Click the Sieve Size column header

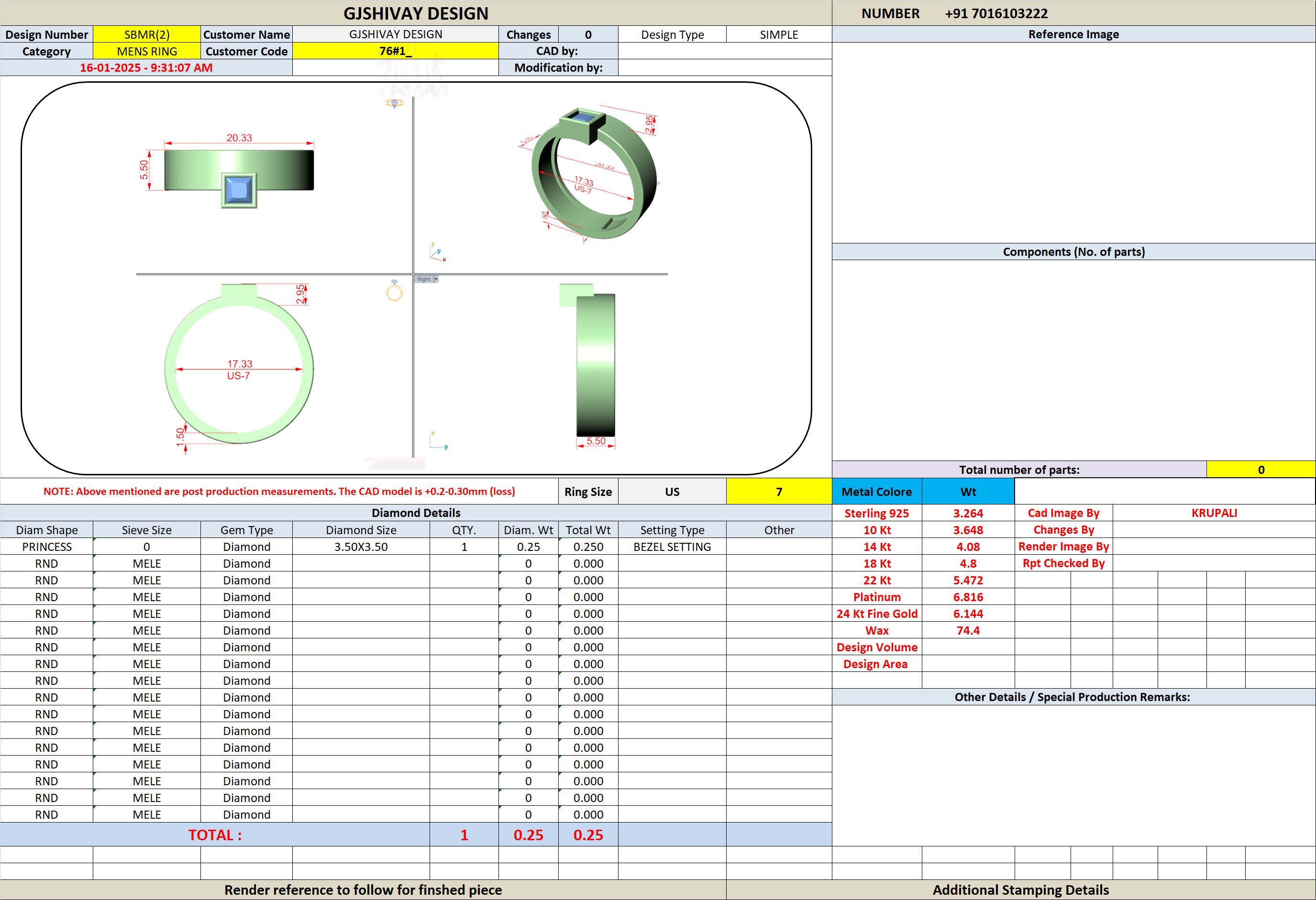(x=147, y=530)
